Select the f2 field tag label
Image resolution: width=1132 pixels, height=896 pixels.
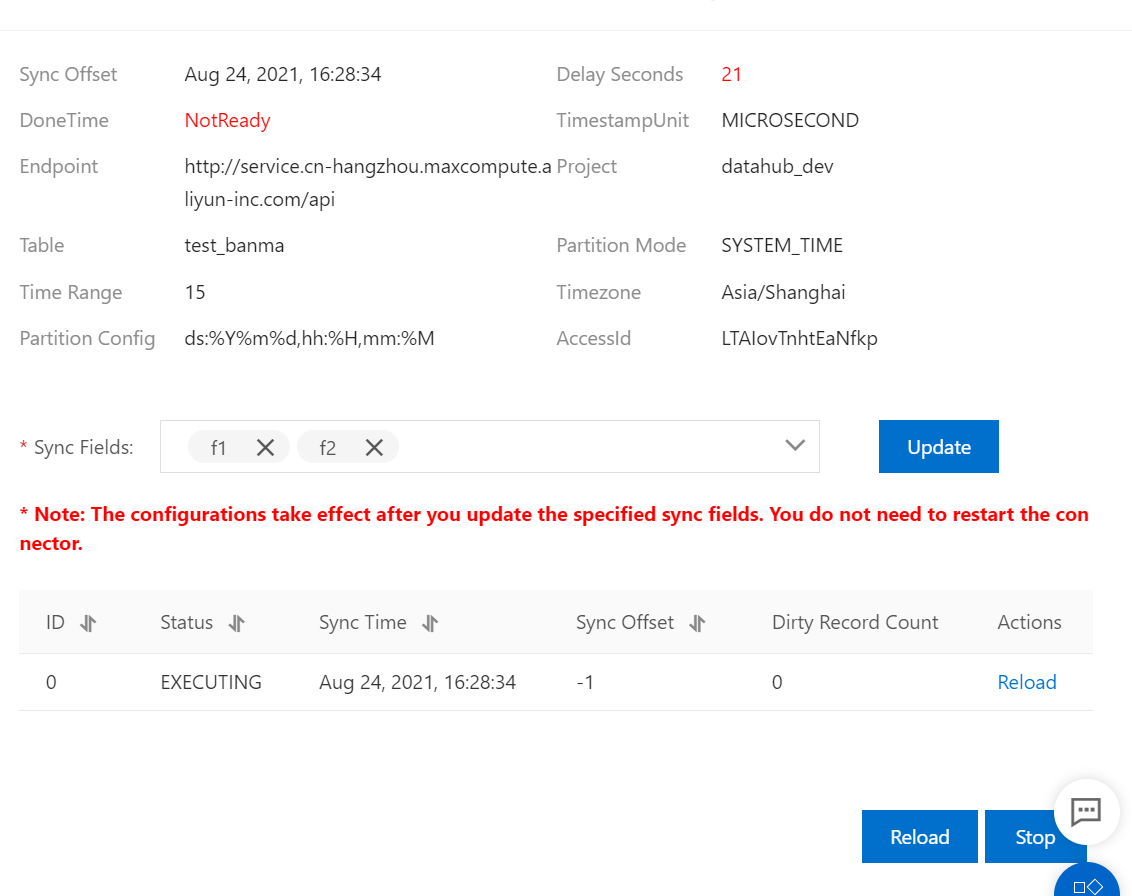coord(328,448)
